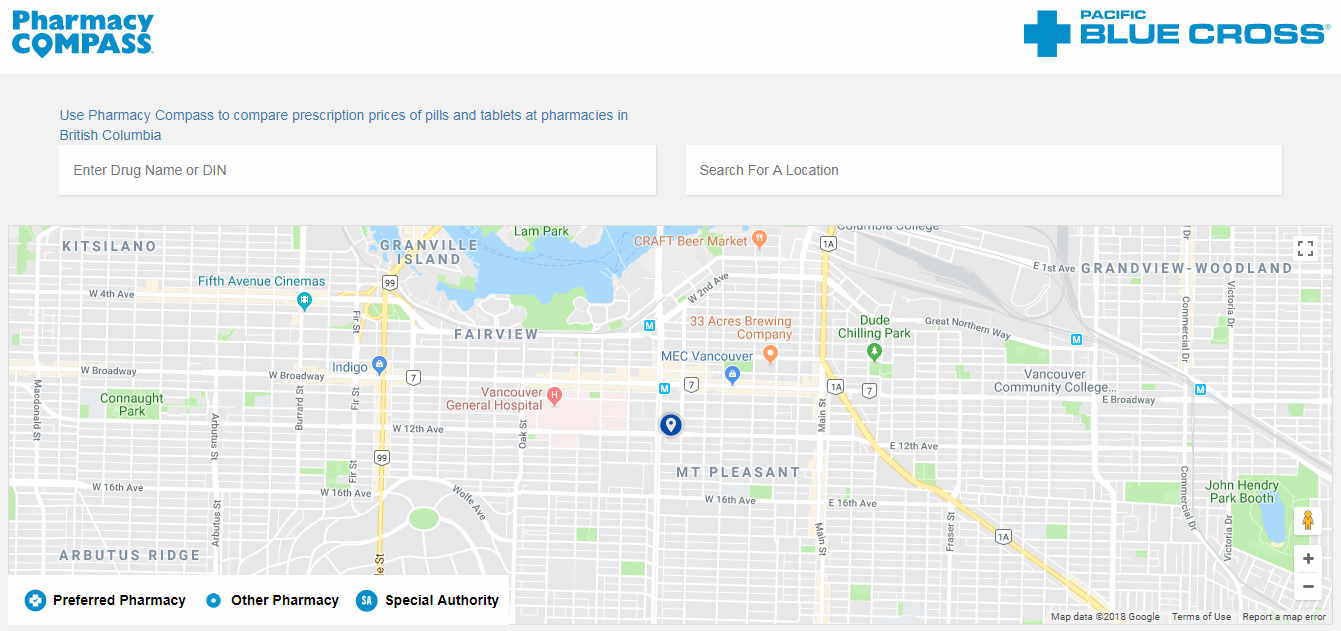
Task: Open Google Maps Terms of Use
Action: (x=1201, y=617)
